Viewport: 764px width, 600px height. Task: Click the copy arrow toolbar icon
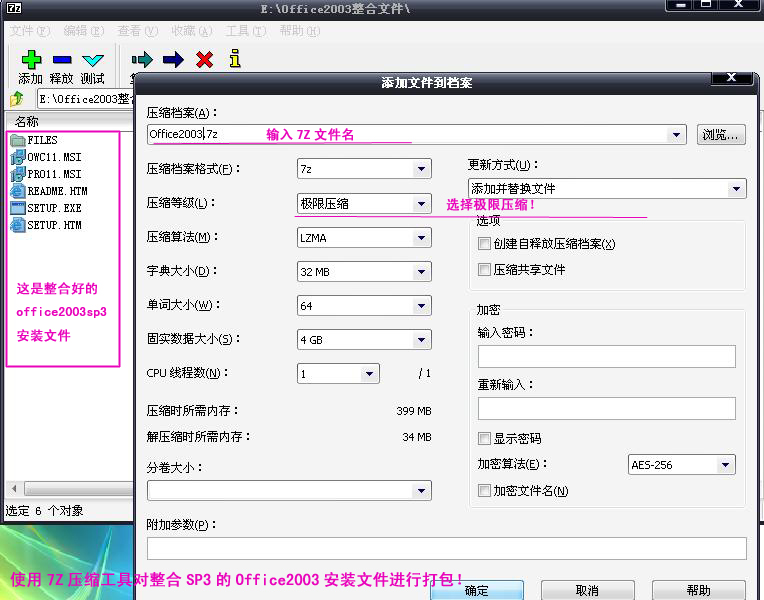tap(142, 59)
